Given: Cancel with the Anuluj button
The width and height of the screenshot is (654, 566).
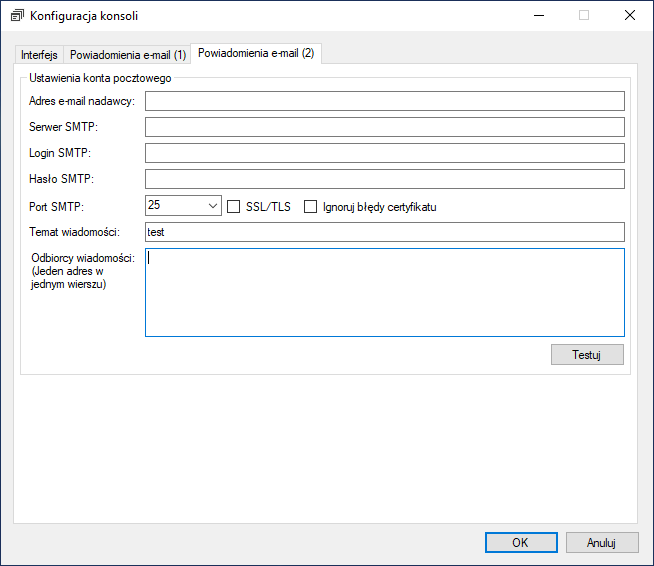Looking at the screenshot, I should click(x=602, y=543).
